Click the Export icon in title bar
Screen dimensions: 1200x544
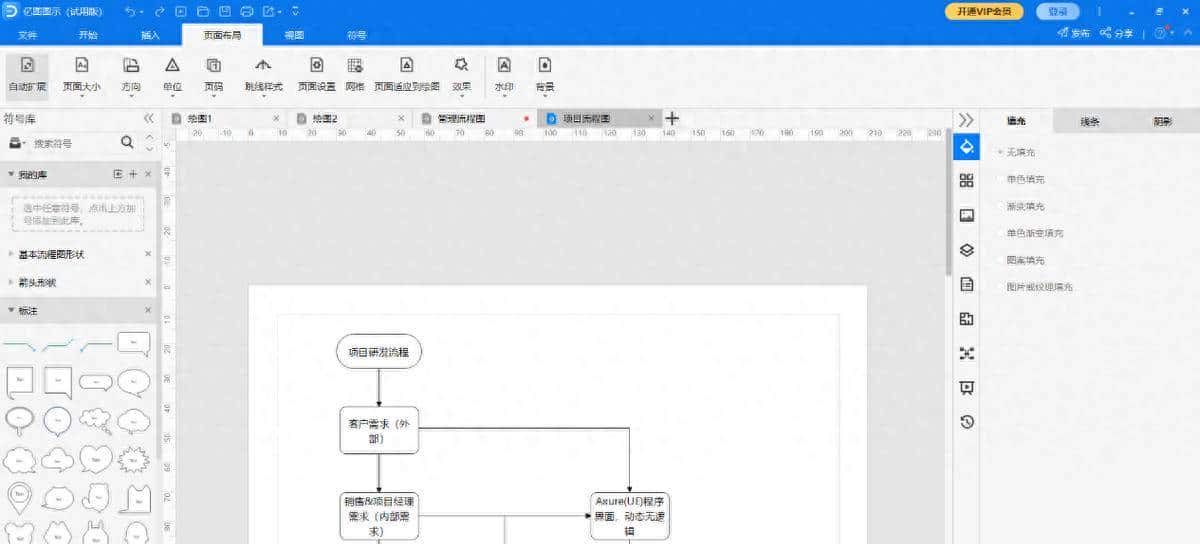click(269, 11)
